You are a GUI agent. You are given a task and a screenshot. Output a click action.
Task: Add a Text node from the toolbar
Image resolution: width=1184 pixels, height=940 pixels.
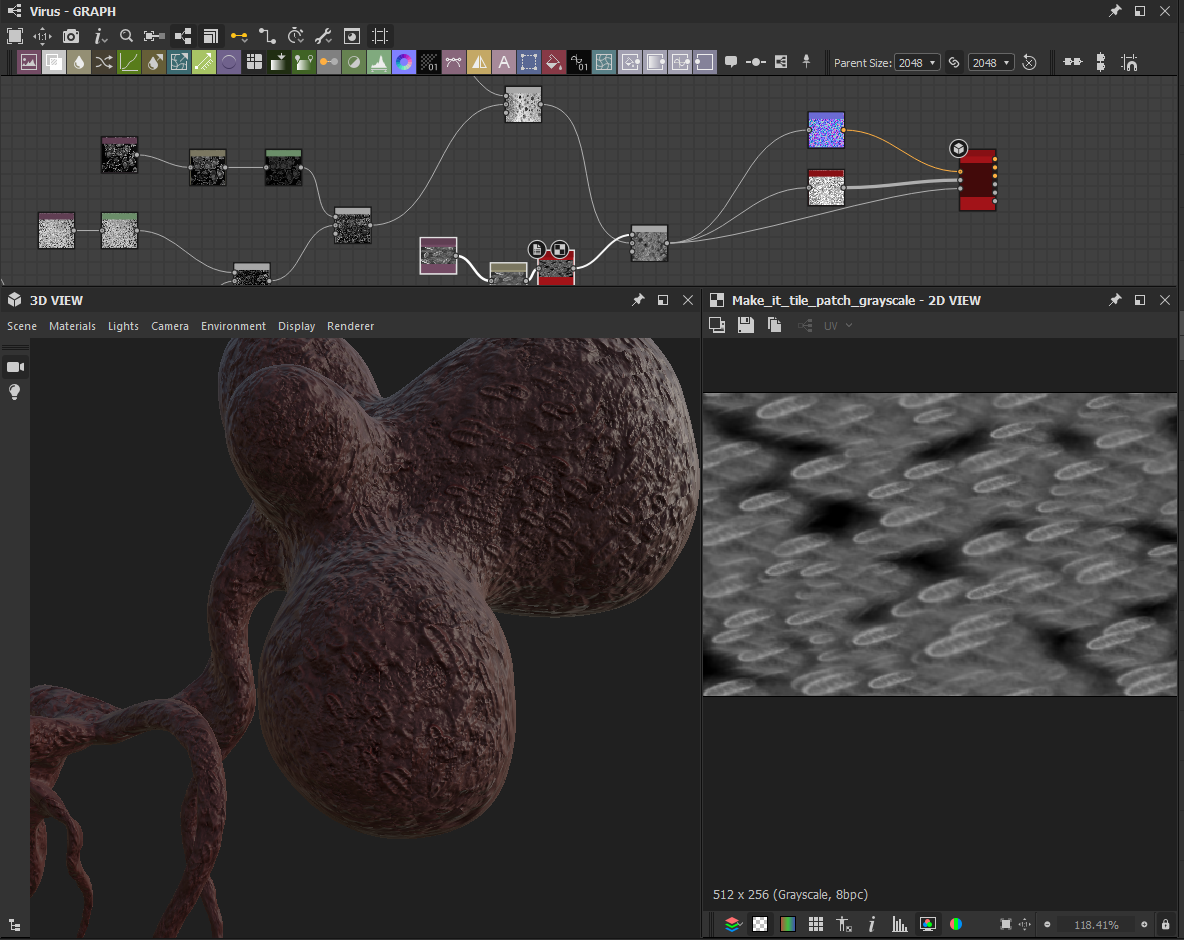pyautogui.click(x=504, y=62)
